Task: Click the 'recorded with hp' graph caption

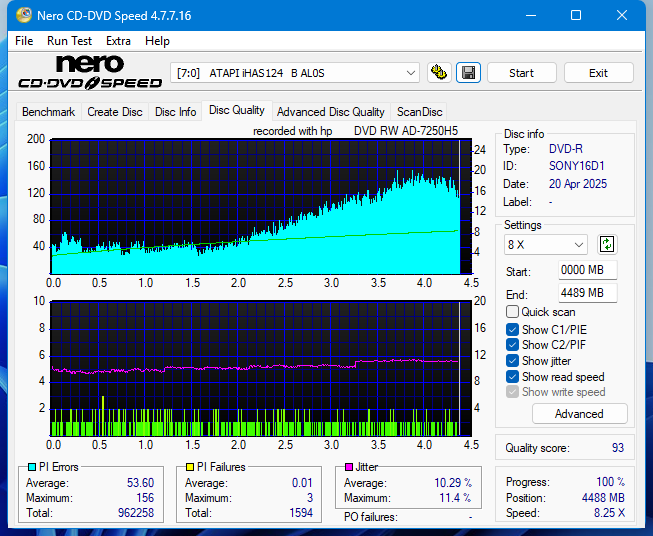Action: pos(292,131)
